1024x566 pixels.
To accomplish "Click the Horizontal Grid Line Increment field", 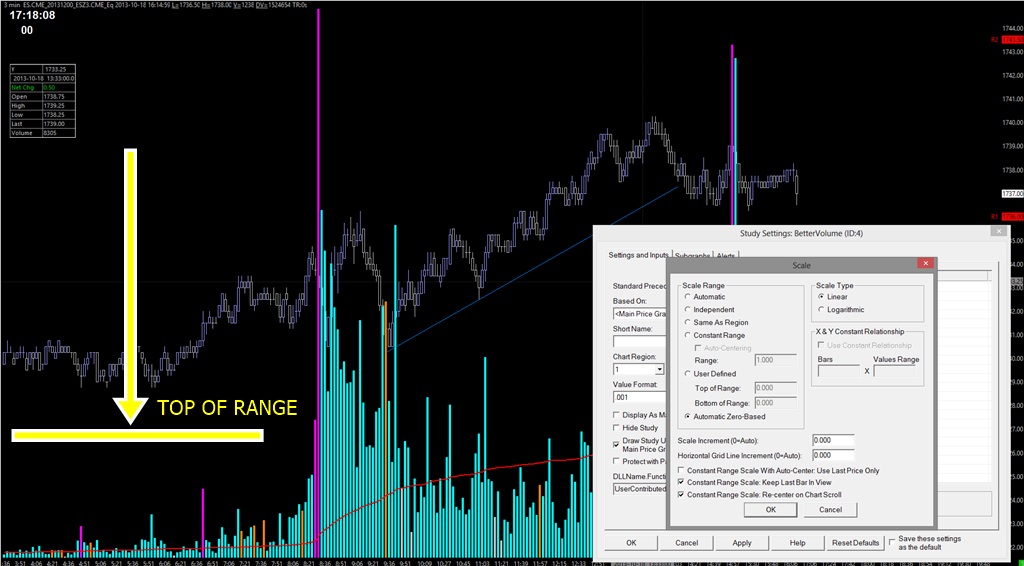I will pyautogui.click(x=833, y=455).
